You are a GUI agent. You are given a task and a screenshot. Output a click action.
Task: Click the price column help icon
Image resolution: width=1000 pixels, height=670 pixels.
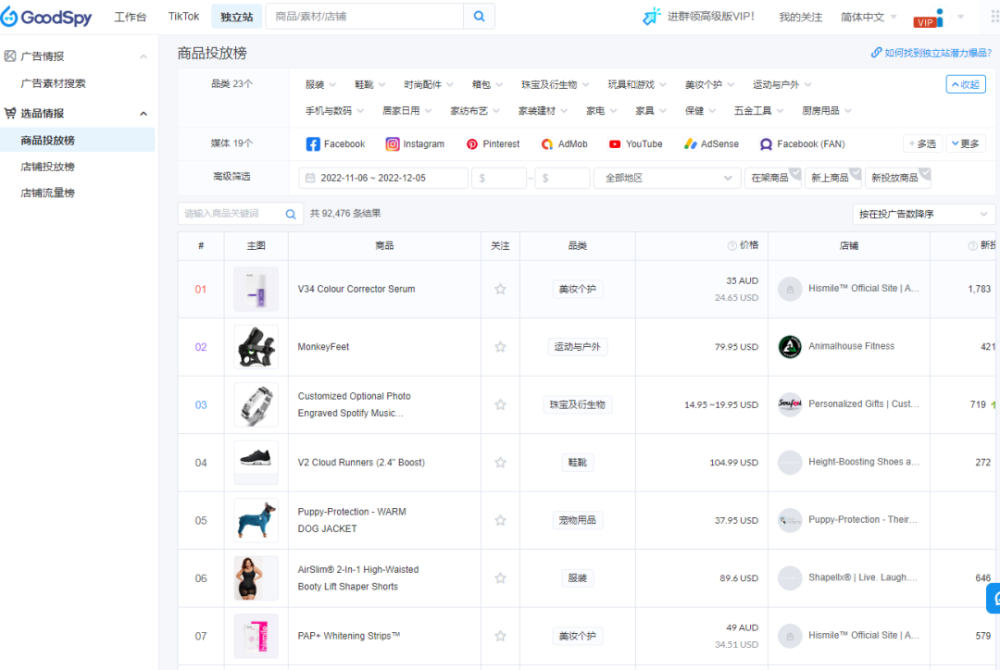[x=732, y=246]
